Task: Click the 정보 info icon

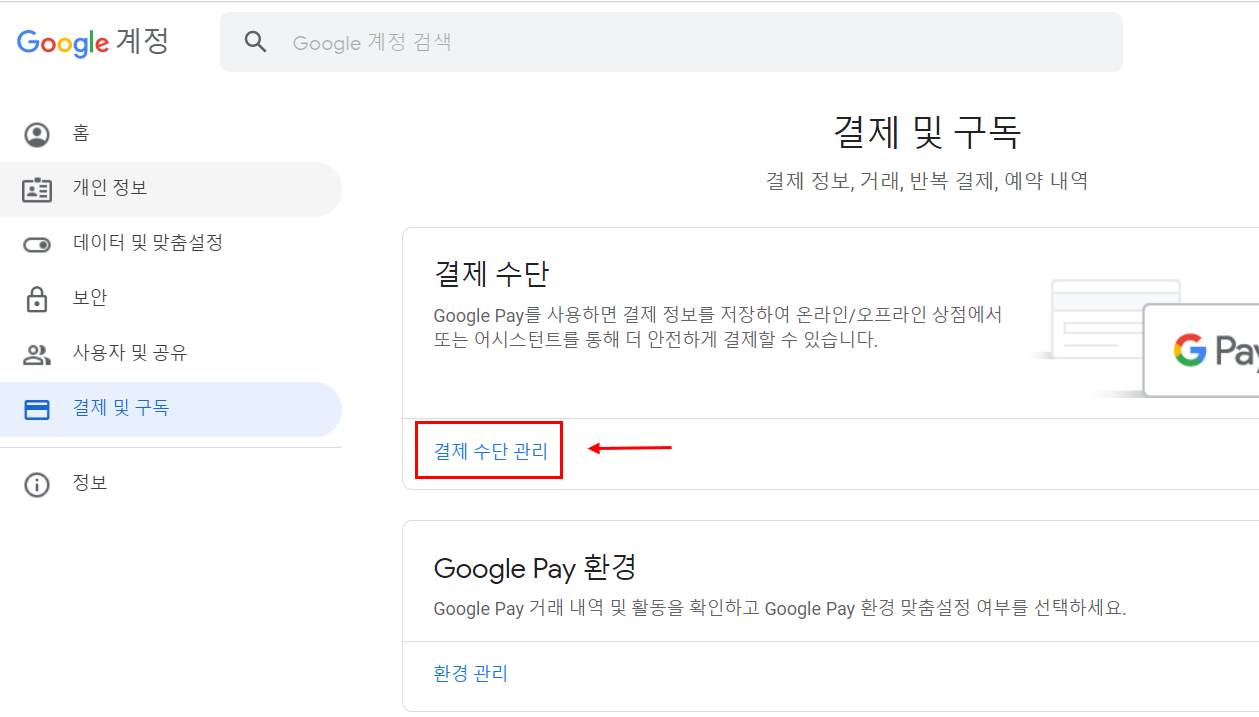Action: pos(37,484)
